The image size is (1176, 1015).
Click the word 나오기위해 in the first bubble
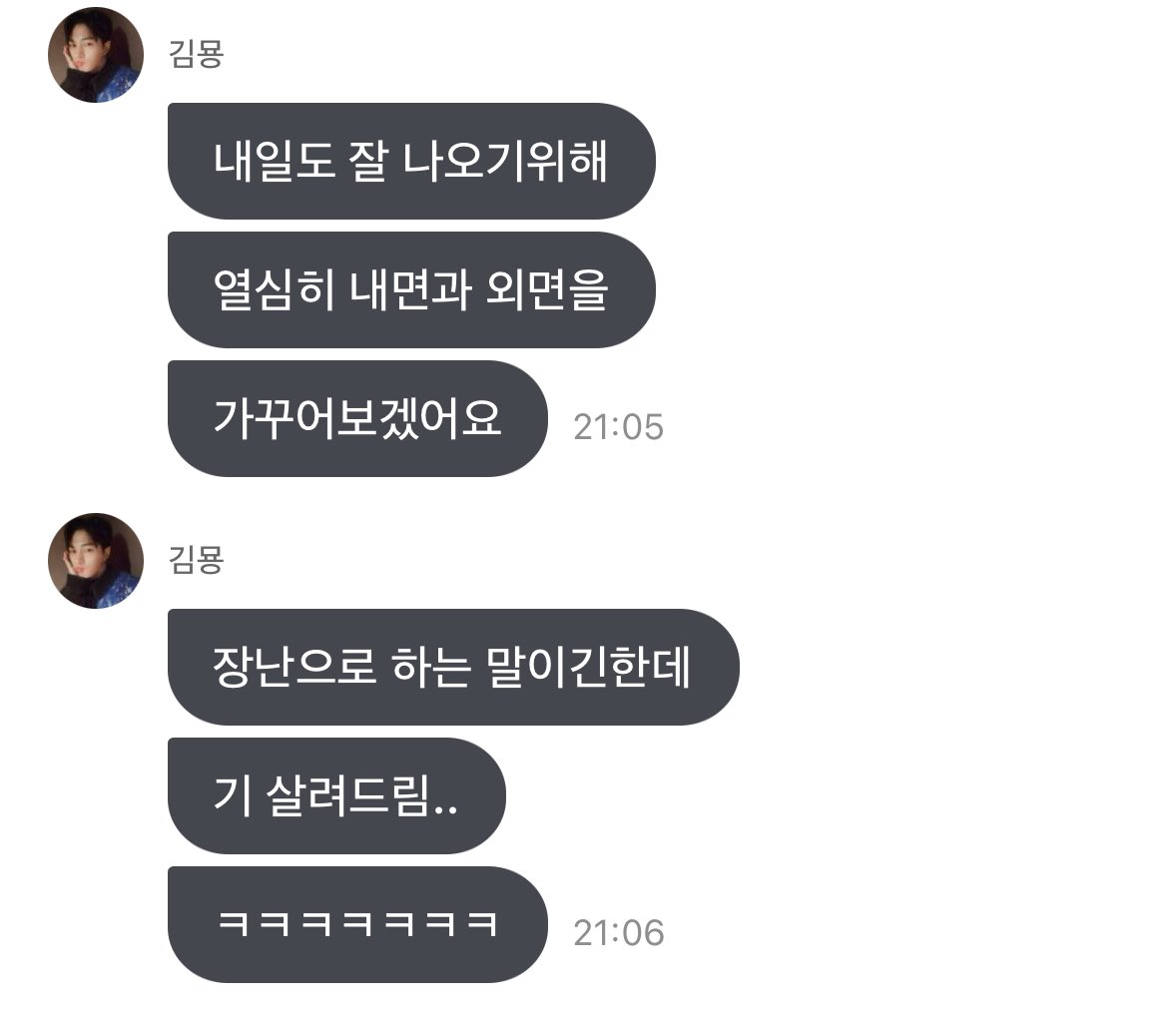(x=505, y=161)
